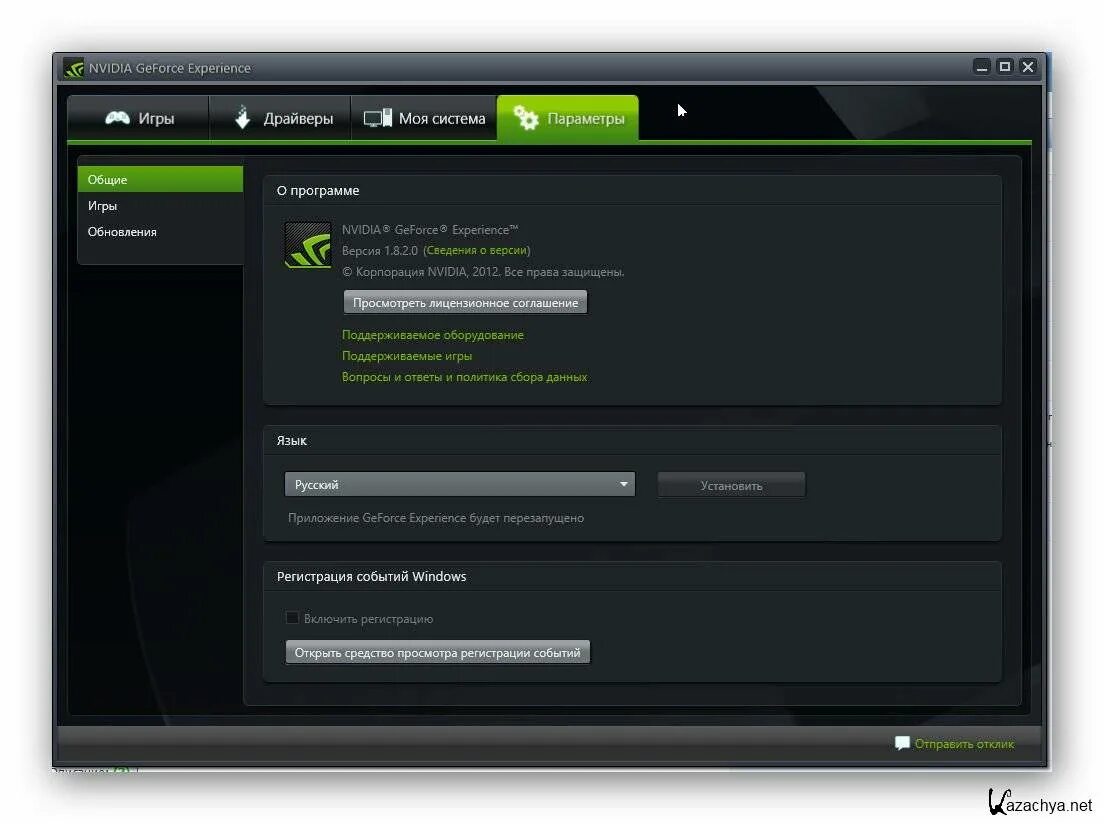Switch to the Драйверы tab
Image resolution: width=1104 pixels, height=824 pixels.
click(x=280, y=118)
